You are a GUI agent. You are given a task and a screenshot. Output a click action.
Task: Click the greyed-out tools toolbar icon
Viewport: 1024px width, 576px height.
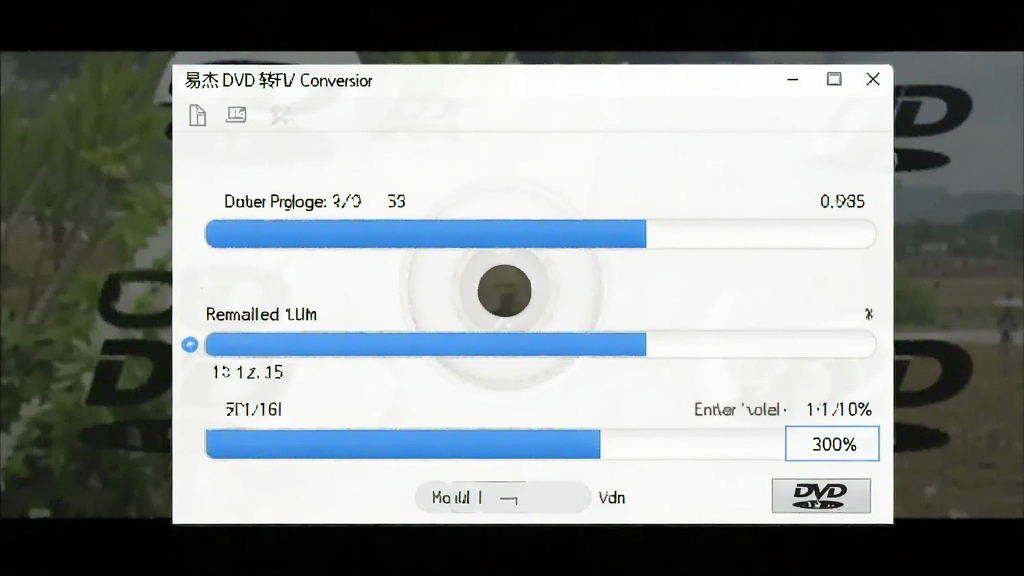[x=281, y=116]
